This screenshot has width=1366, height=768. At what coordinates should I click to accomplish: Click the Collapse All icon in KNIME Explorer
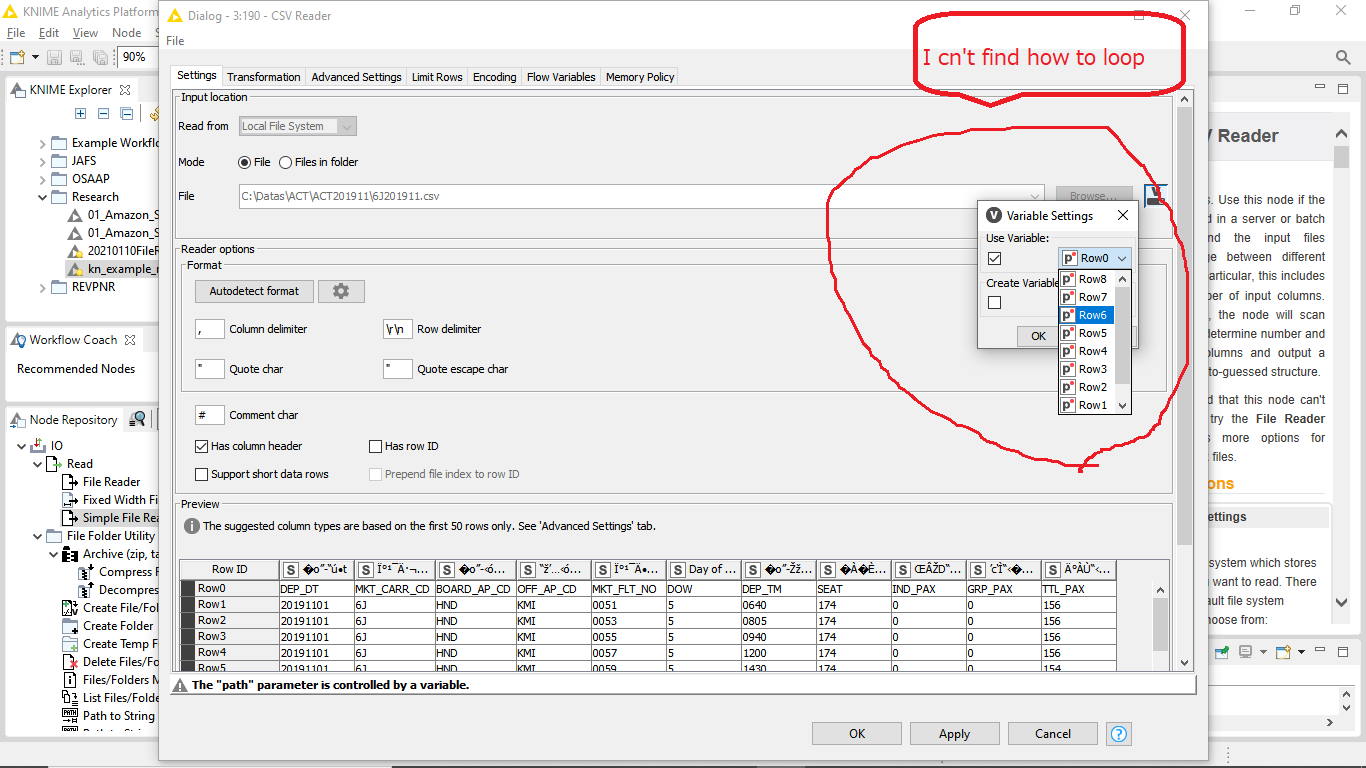coord(126,114)
